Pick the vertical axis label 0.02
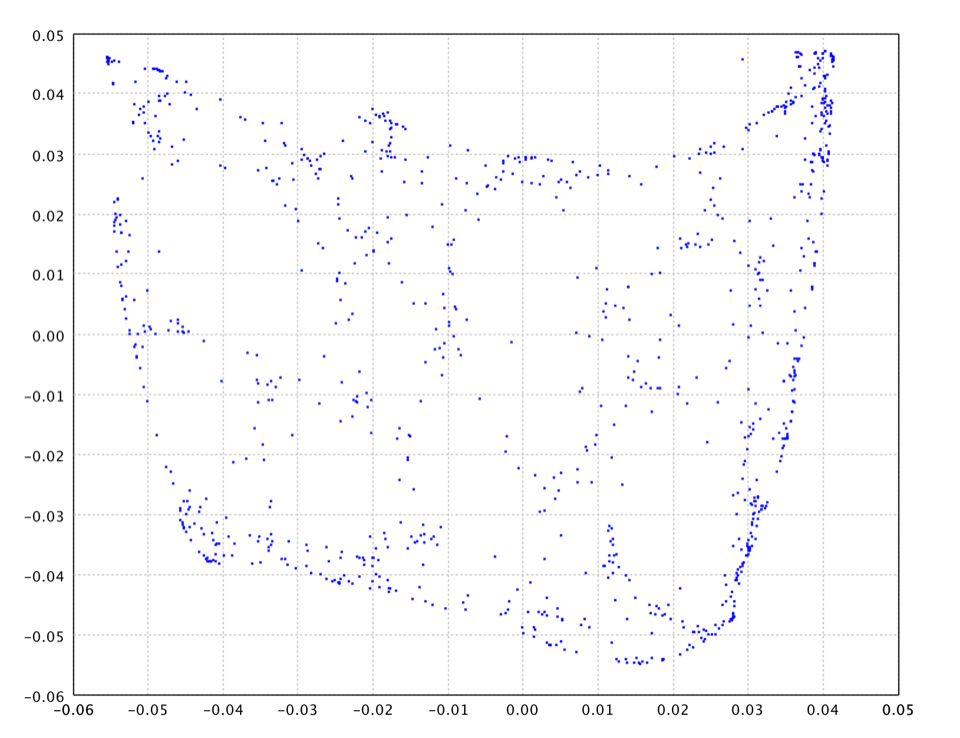960x738 pixels. 48,216
